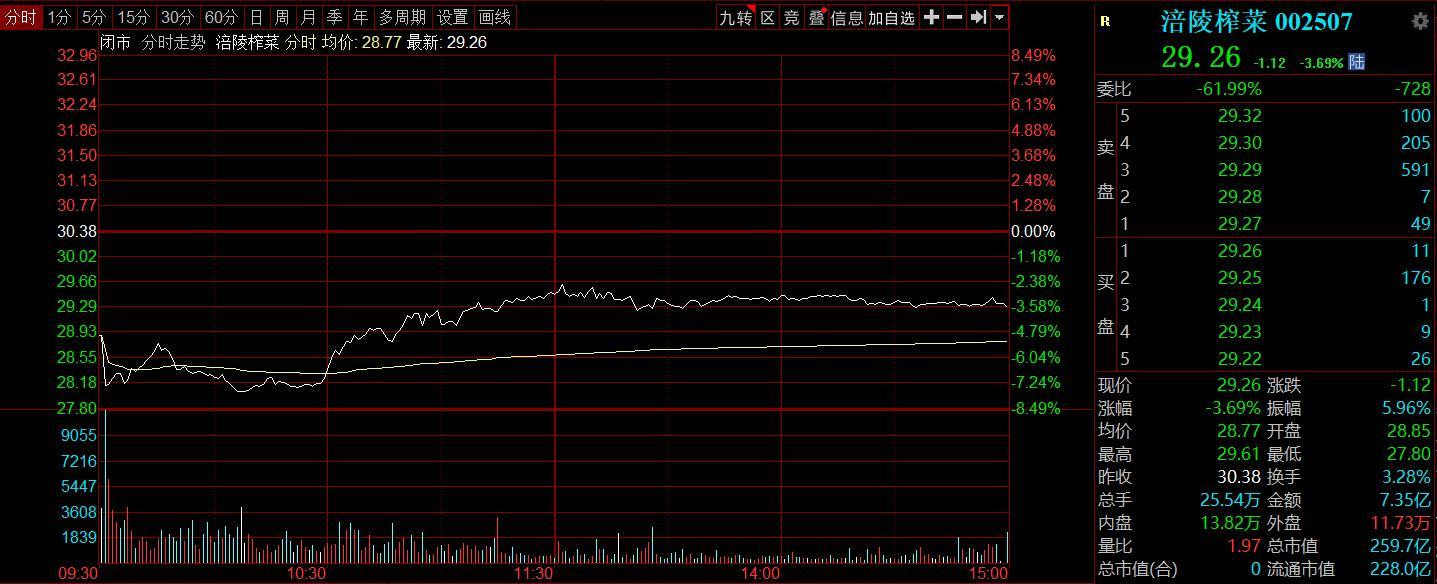Screen dimensions: 1437x584
Task: Click the 振幅 value 5.96%
Action: (x=1405, y=408)
